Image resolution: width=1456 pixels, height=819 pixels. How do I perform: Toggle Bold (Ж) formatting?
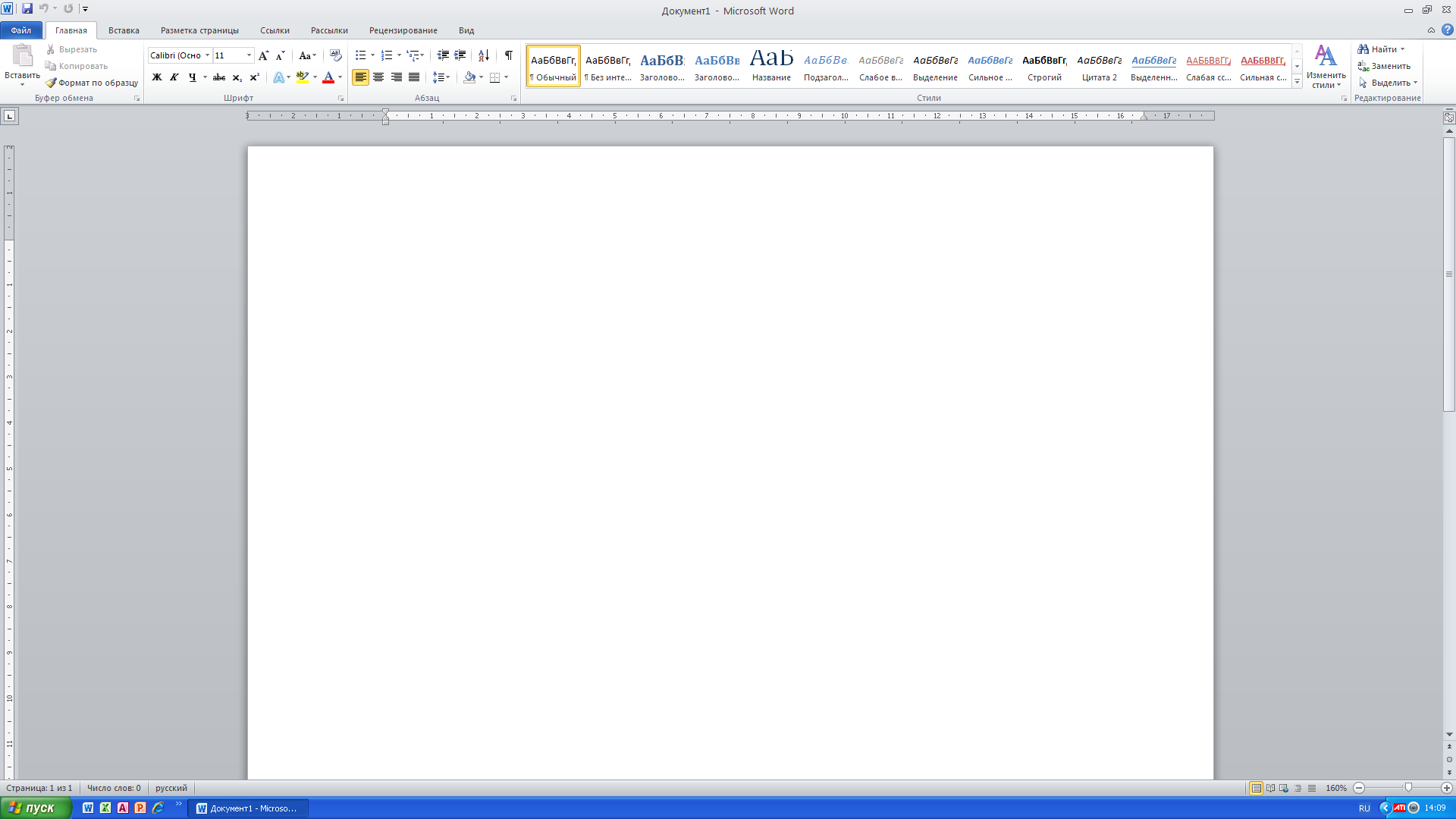click(x=157, y=77)
